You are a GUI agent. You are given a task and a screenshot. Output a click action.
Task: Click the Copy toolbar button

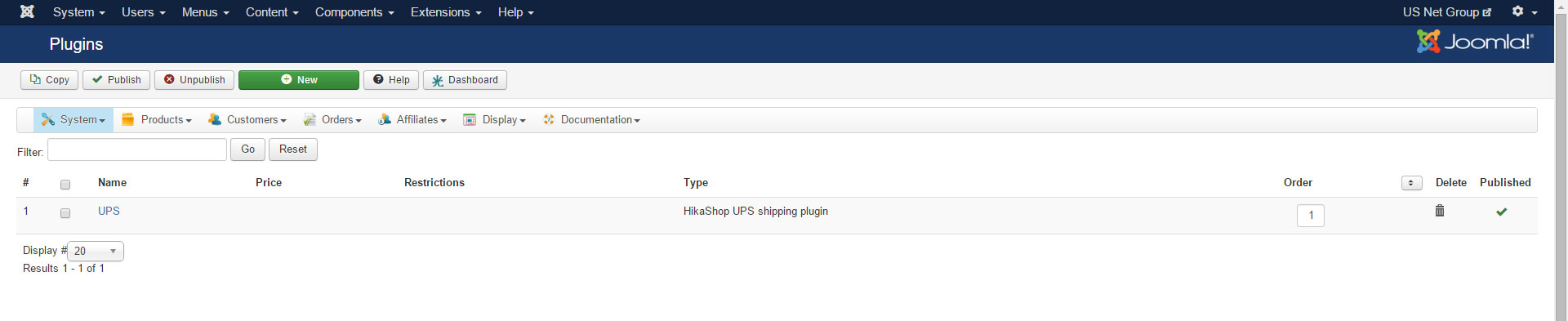tap(49, 80)
